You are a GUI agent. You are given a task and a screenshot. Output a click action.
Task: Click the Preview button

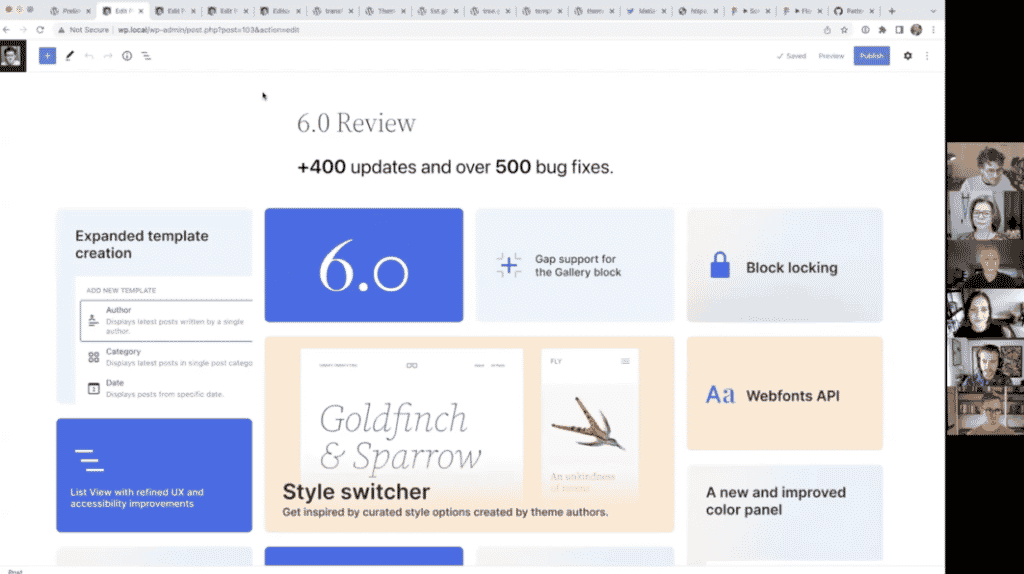pos(831,56)
